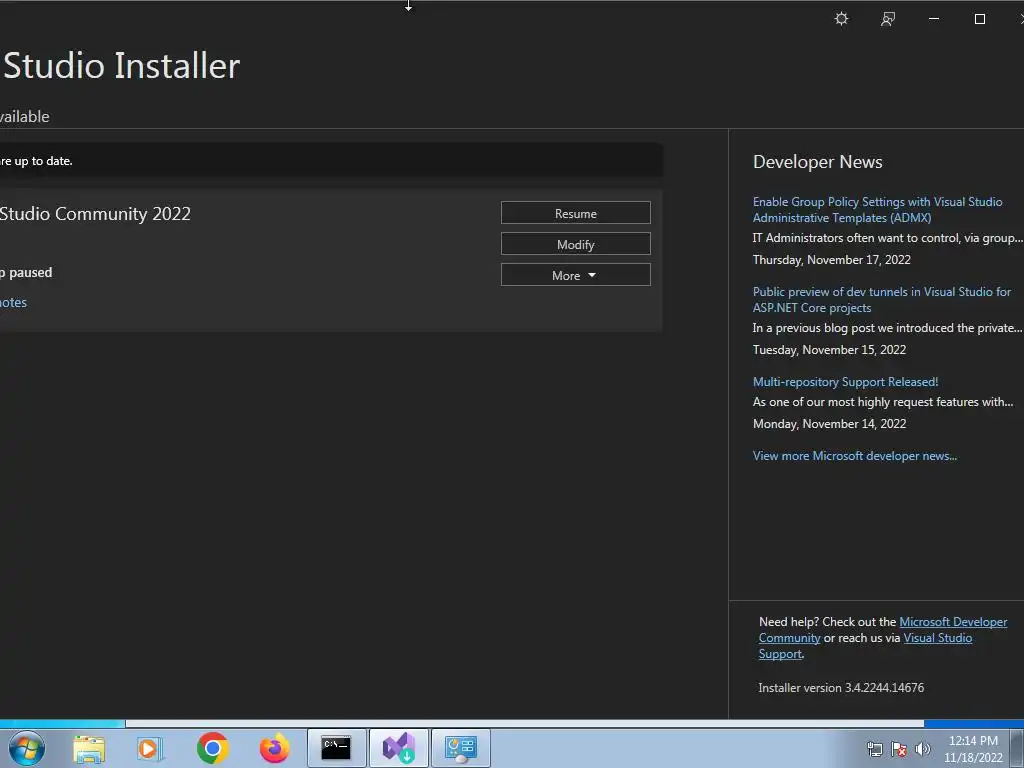The height and width of the screenshot is (768, 1024).
Task: Resume the Visual Studio Community 2022 setup
Action: [x=575, y=213]
